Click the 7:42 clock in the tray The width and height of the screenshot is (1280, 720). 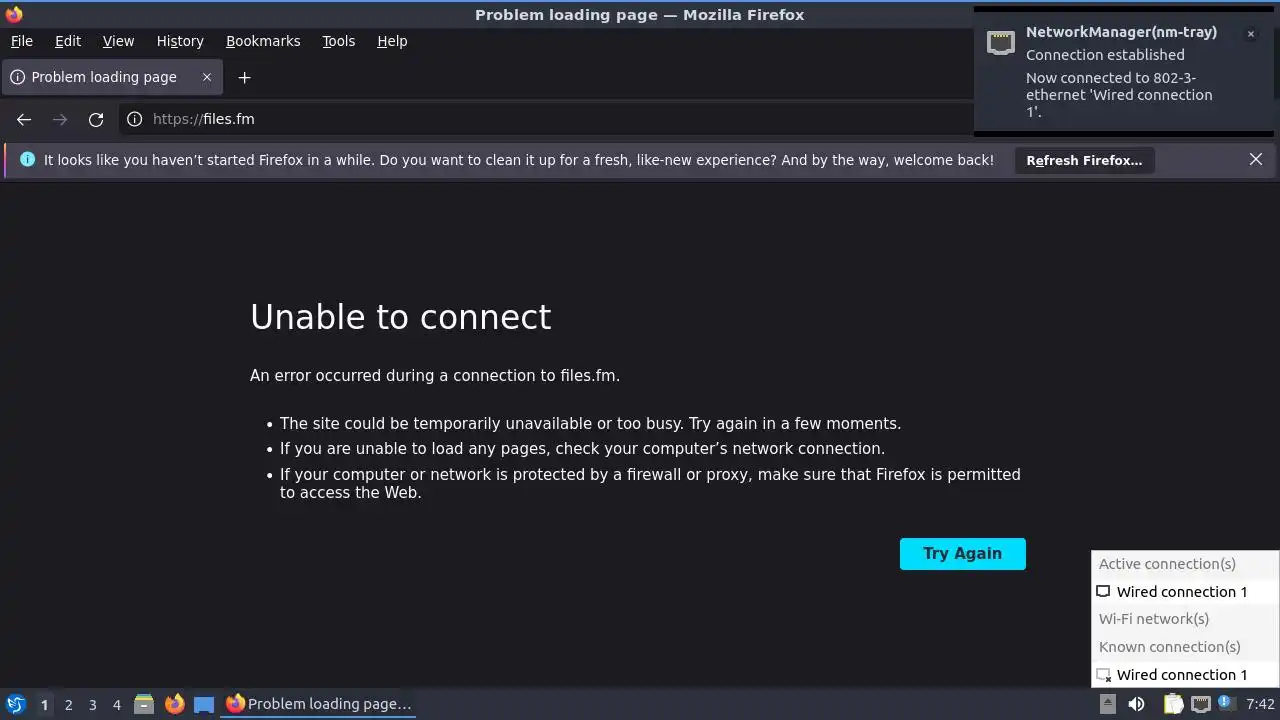1260,704
